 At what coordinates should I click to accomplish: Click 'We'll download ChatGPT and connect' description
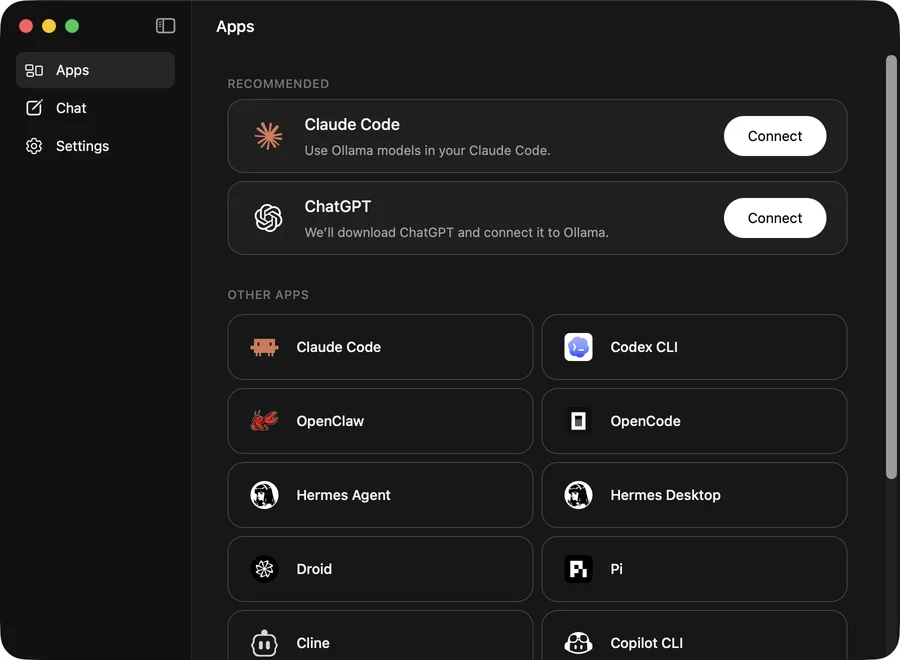[x=456, y=232]
